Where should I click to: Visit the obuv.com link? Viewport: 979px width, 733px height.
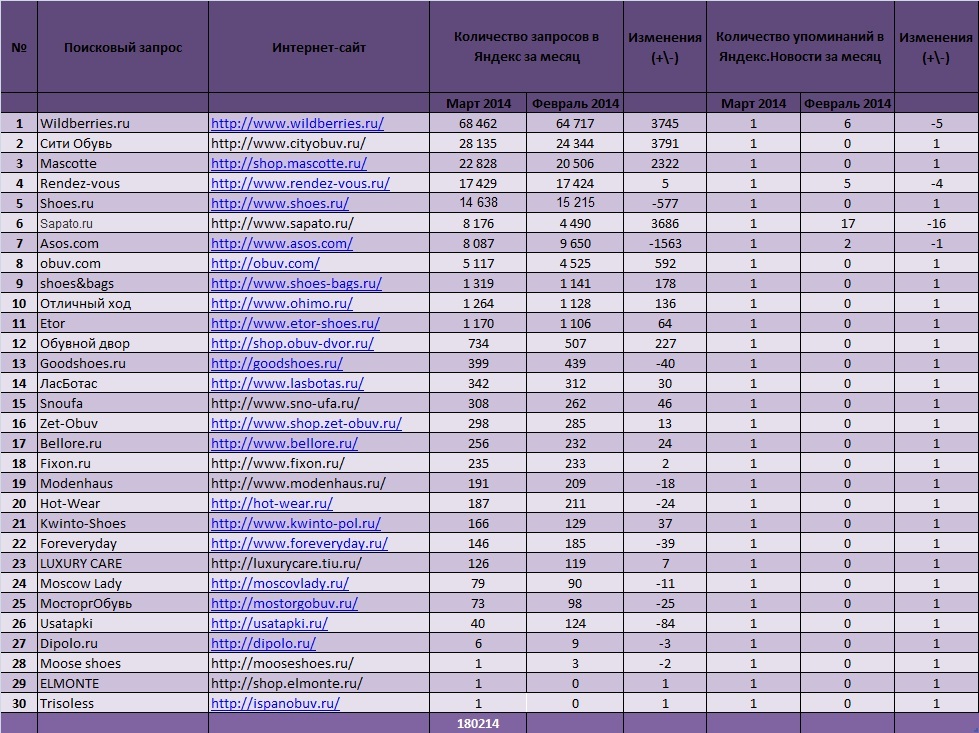coord(265,263)
